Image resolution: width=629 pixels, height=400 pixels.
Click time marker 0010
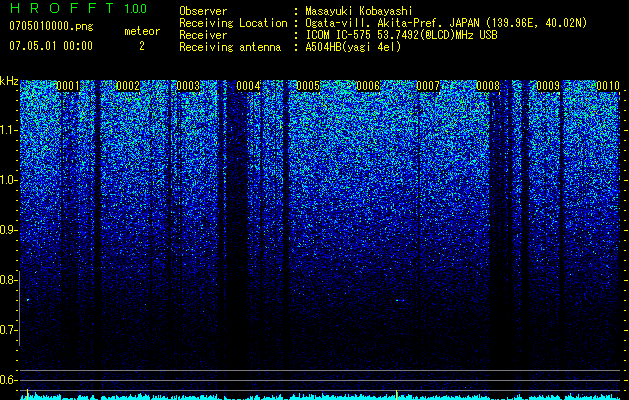[x=608, y=86]
